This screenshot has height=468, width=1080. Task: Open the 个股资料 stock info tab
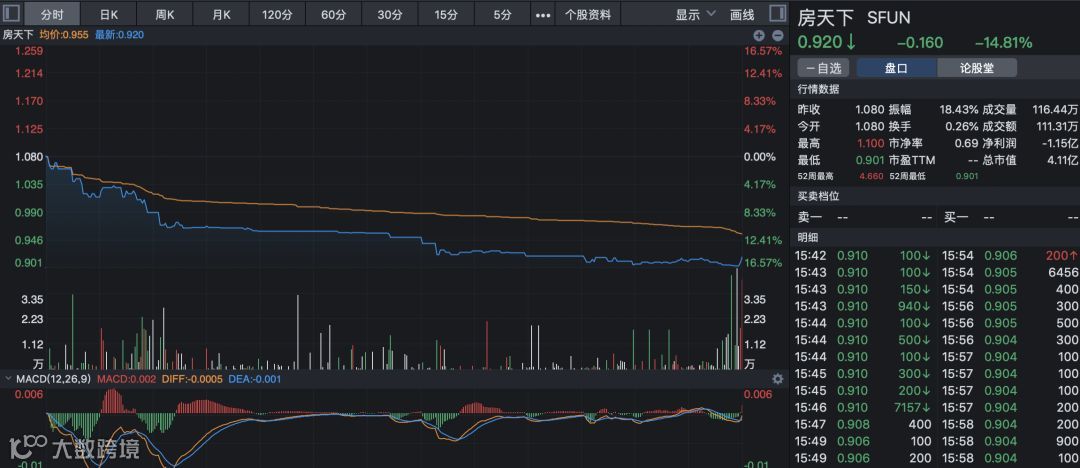588,14
